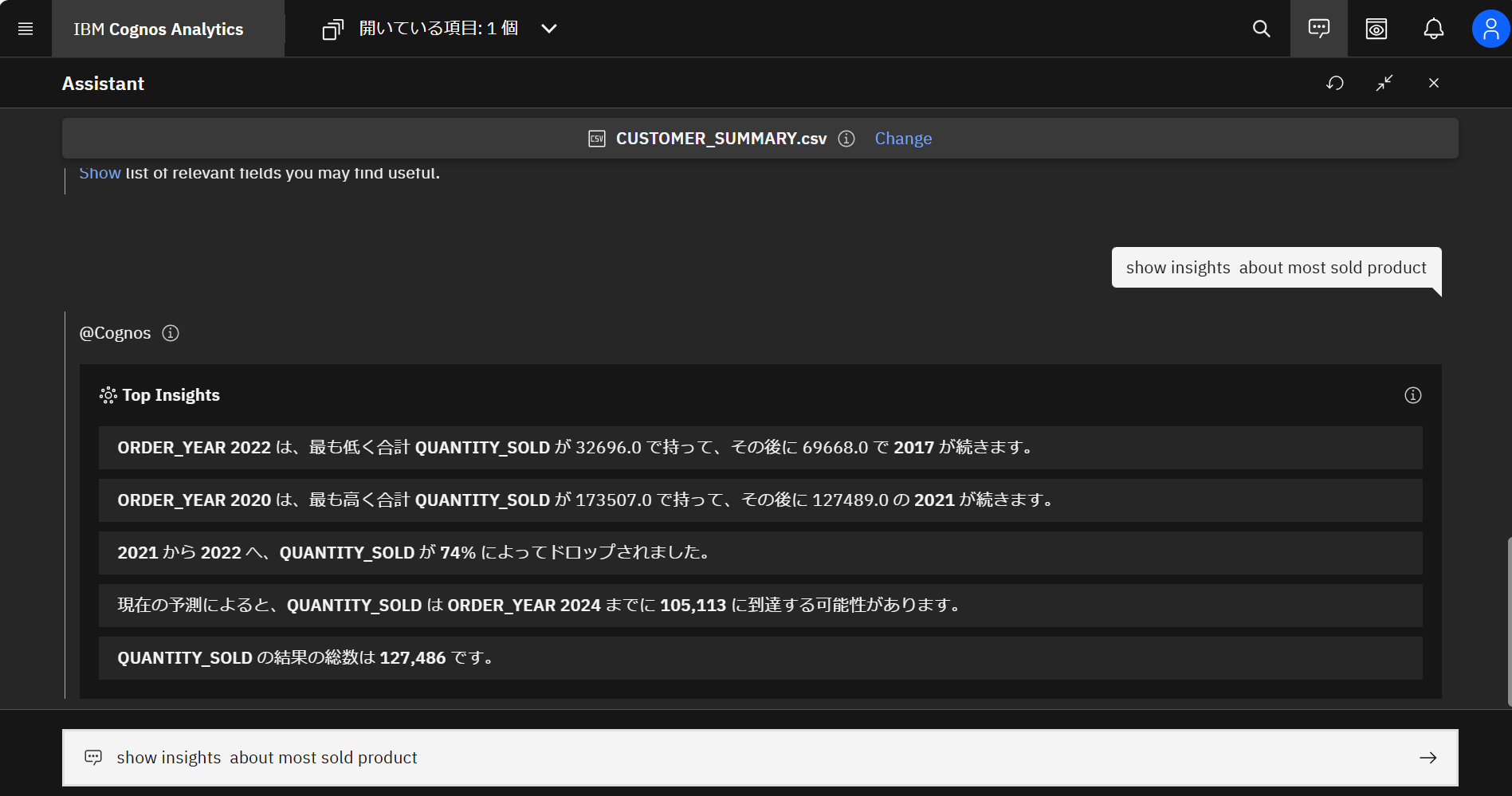Image resolution: width=1512 pixels, height=796 pixels.
Task: Click the chat icon in message input
Action: [x=93, y=758]
